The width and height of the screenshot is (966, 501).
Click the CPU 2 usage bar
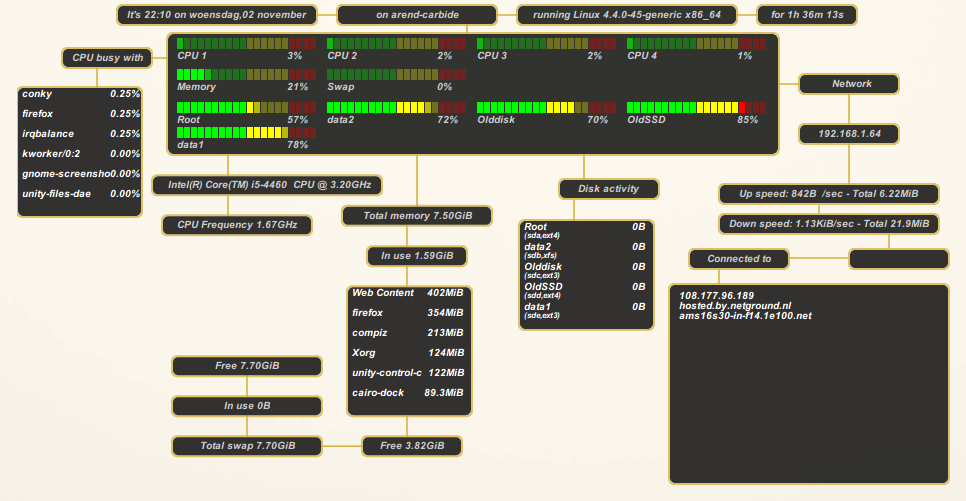pyautogui.click(x=396, y=43)
